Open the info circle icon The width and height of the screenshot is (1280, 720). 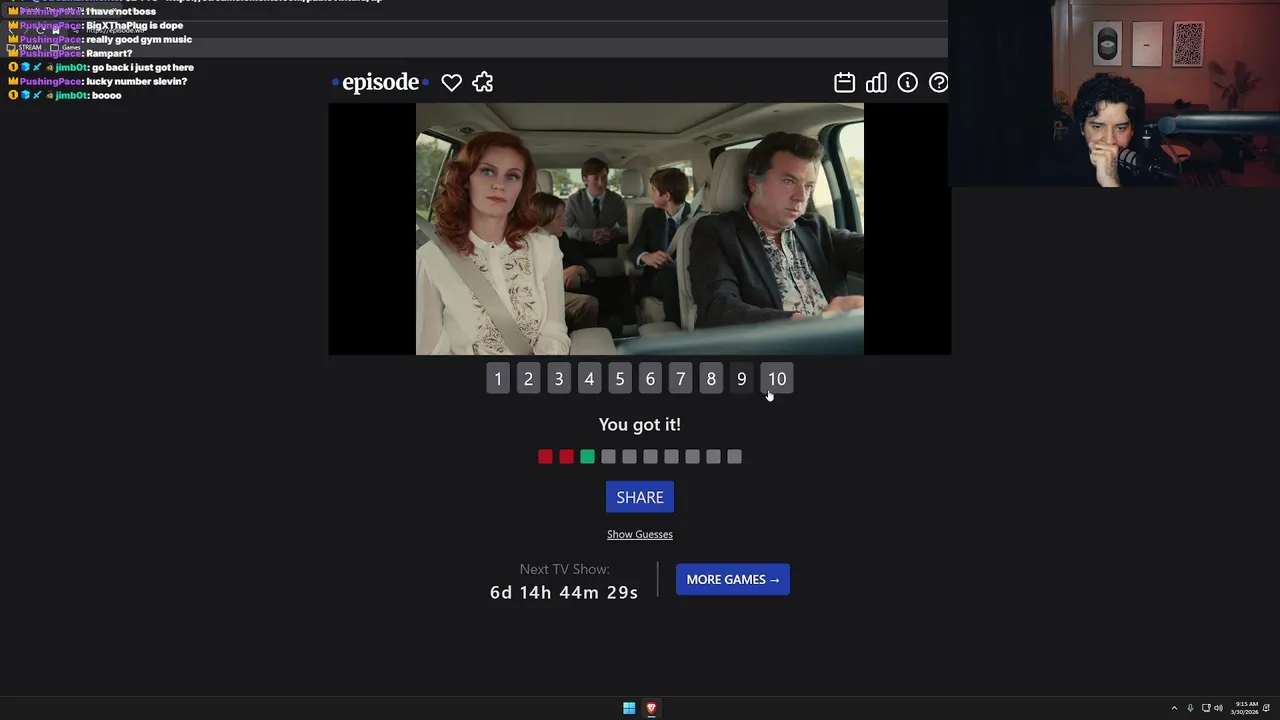907,83
